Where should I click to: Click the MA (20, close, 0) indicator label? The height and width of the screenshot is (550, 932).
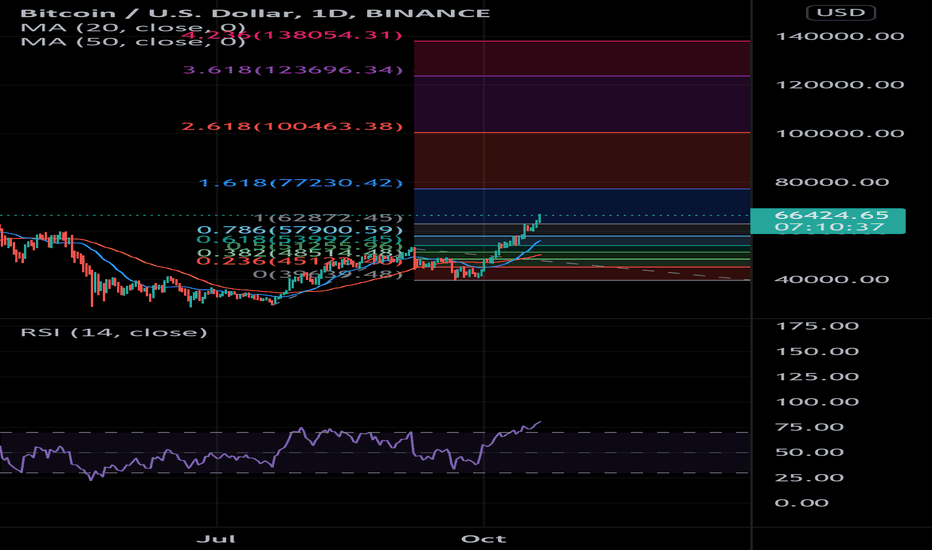click(133, 27)
